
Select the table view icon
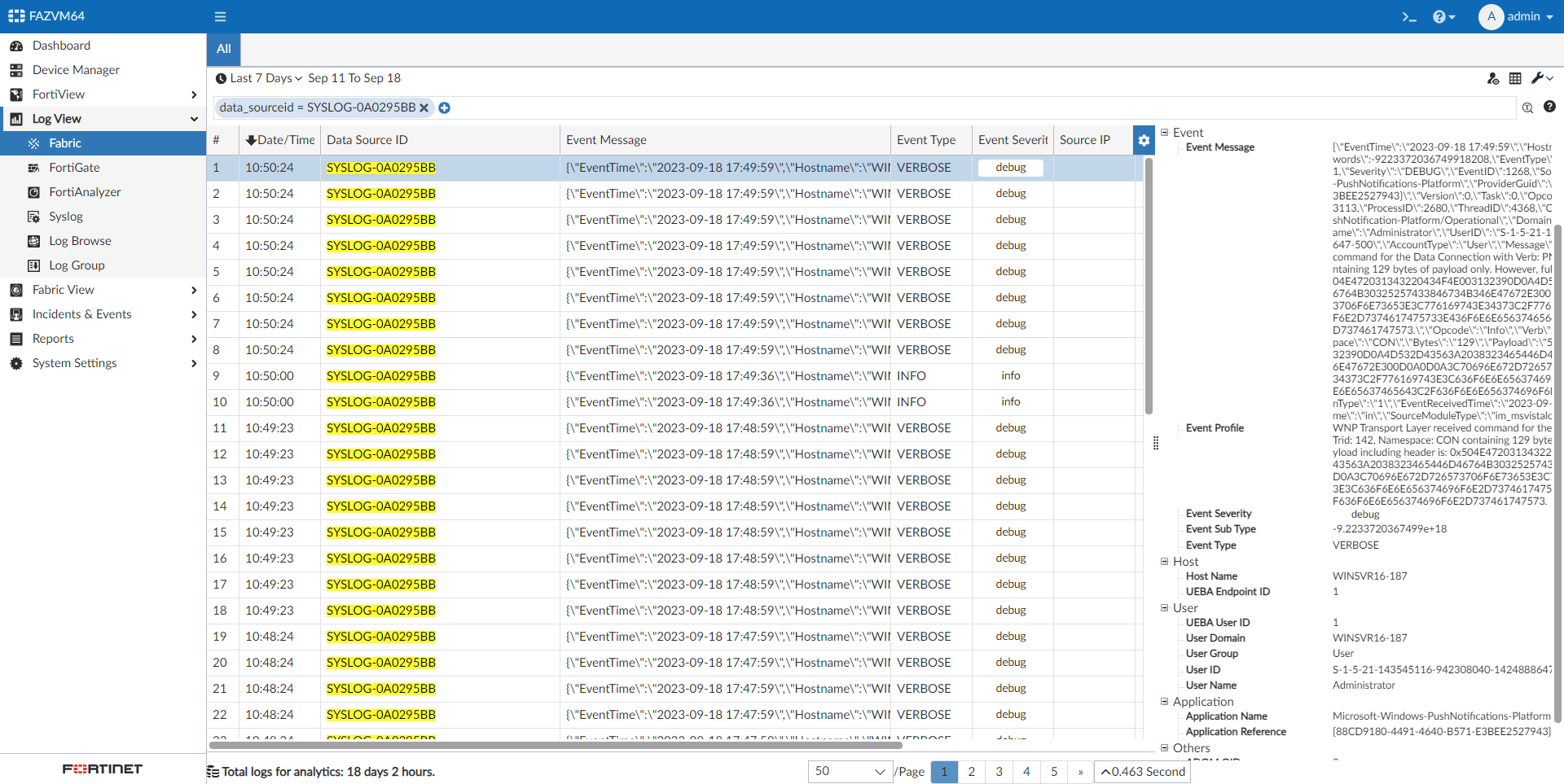(1516, 78)
